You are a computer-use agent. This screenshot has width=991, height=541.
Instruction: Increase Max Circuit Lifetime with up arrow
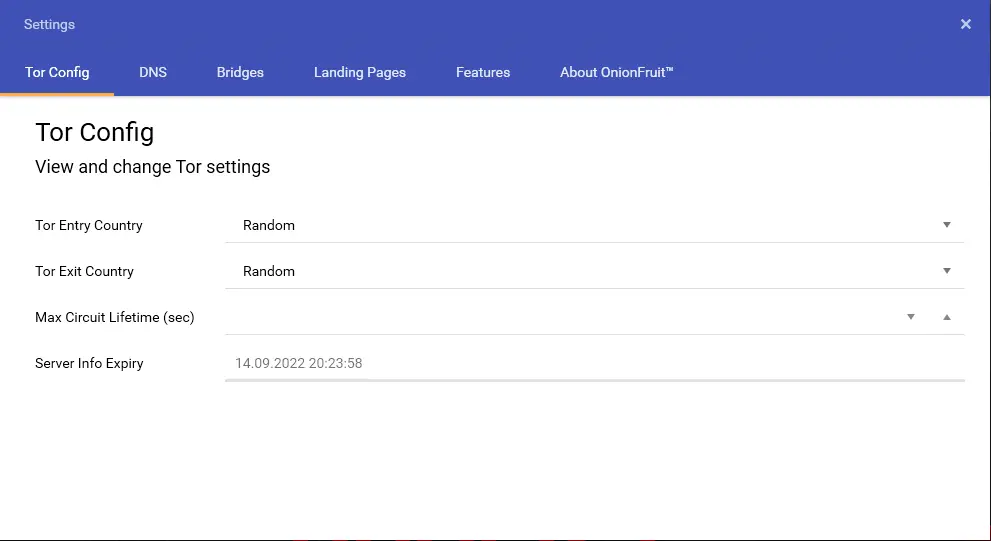(946, 317)
